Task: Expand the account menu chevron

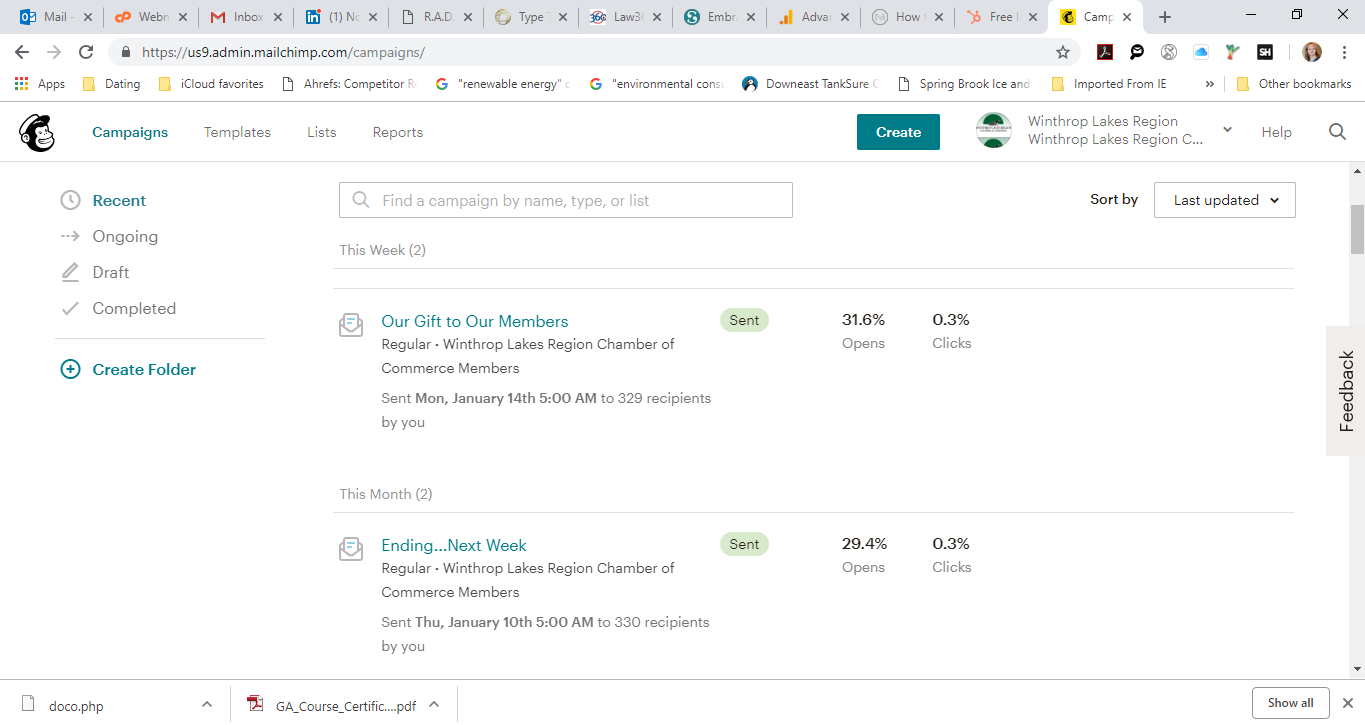Action: tap(1227, 130)
